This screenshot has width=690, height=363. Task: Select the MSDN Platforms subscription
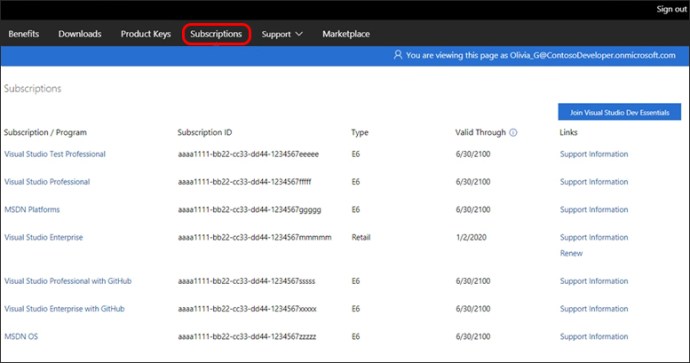32,209
